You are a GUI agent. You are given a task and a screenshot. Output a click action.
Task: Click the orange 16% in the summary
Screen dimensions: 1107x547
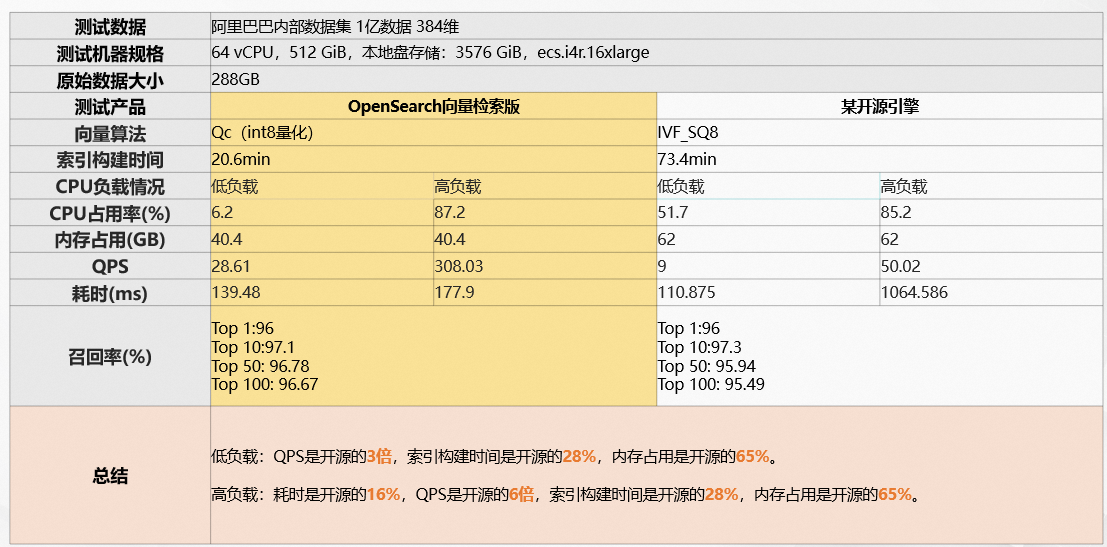[x=384, y=494]
